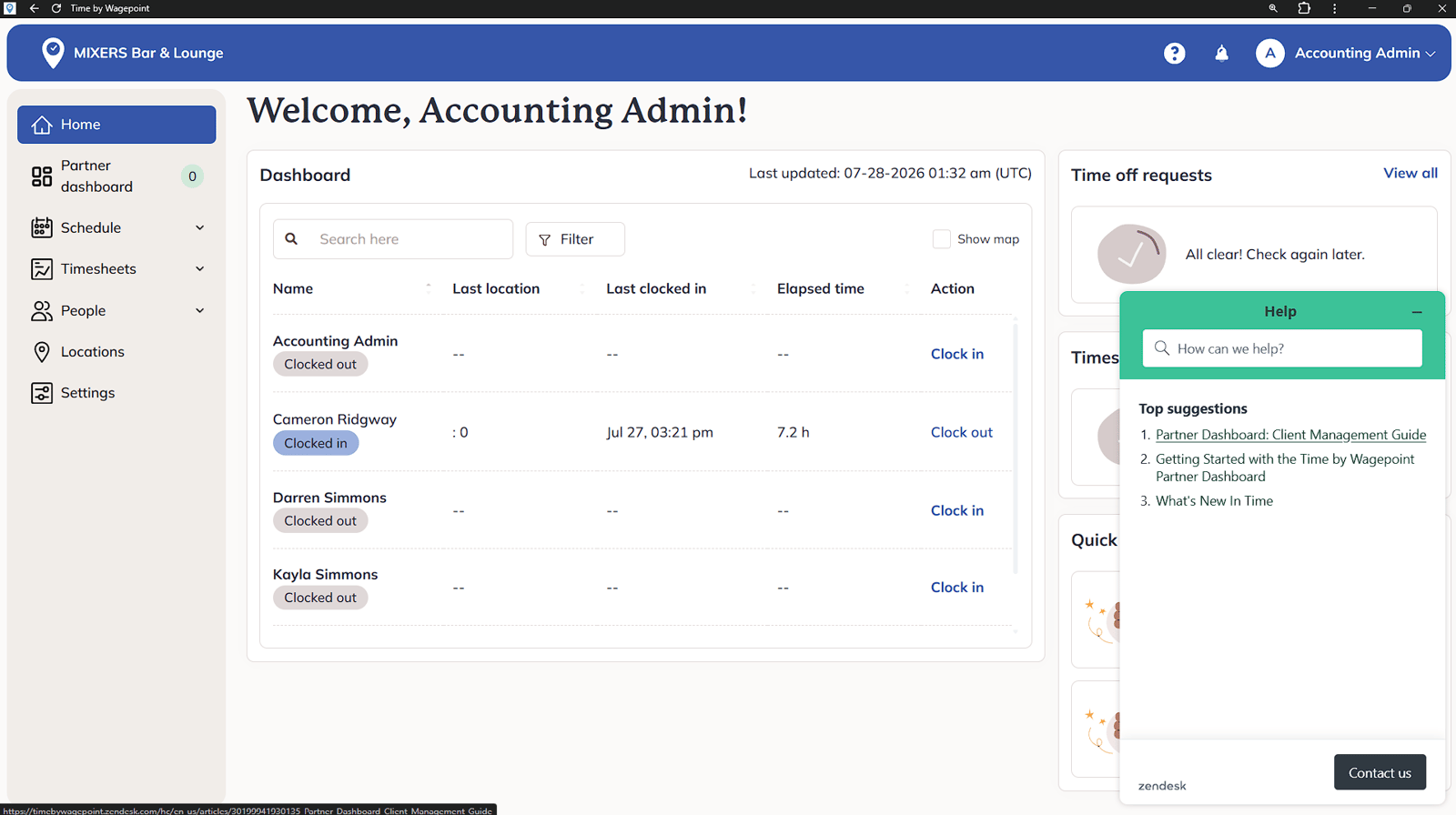Clock in Darren Simmons
This screenshot has width=1456, height=815.
click(956, 510)
